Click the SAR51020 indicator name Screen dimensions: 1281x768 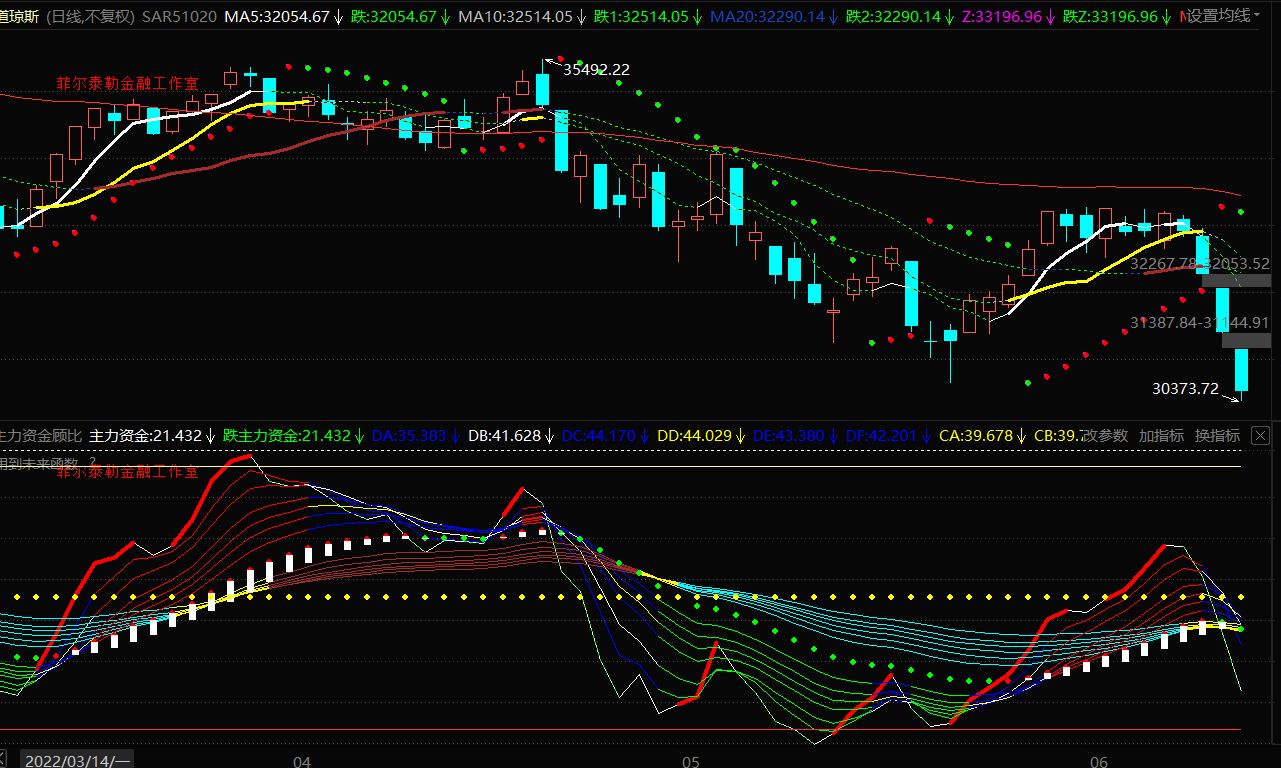(179, 16)
